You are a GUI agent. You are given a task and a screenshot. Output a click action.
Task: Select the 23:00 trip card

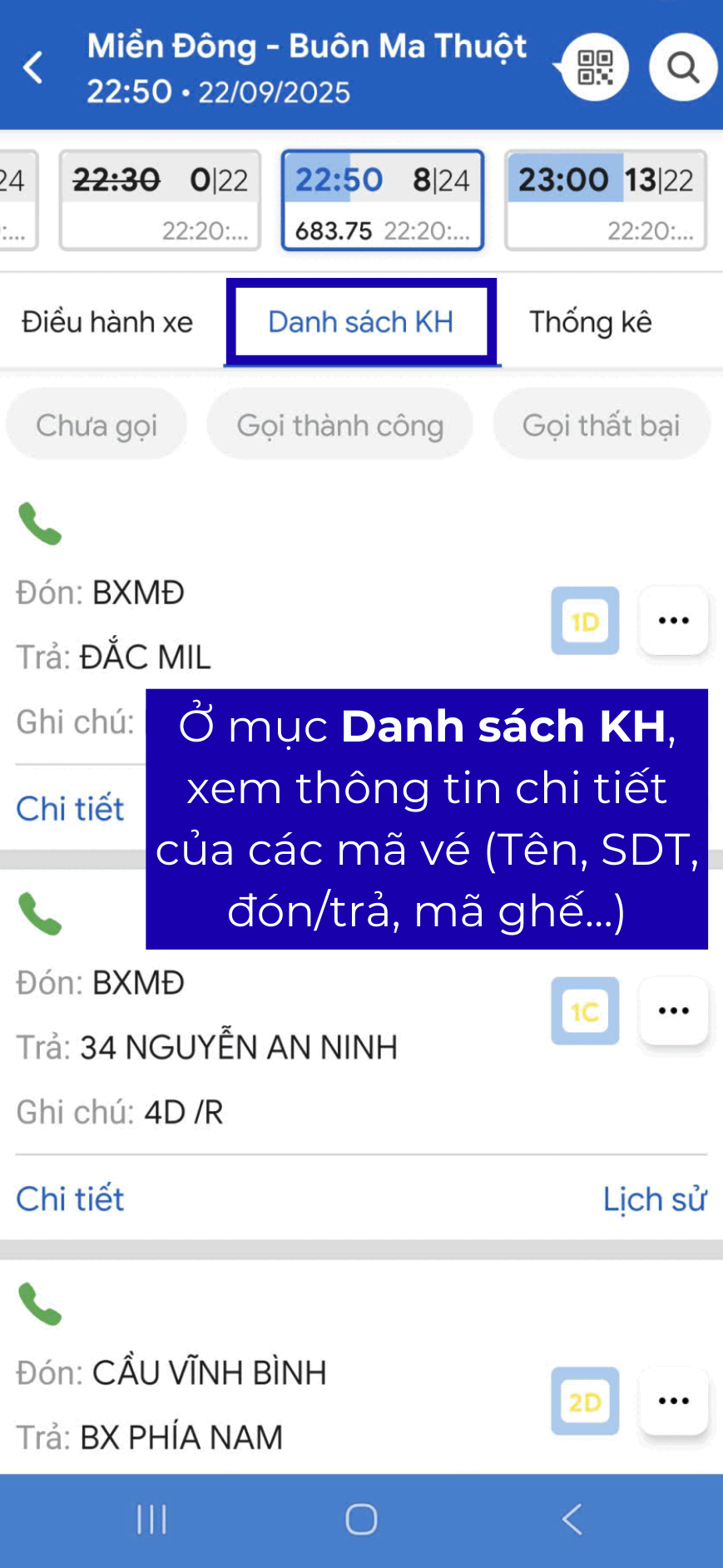pos(606,201)
